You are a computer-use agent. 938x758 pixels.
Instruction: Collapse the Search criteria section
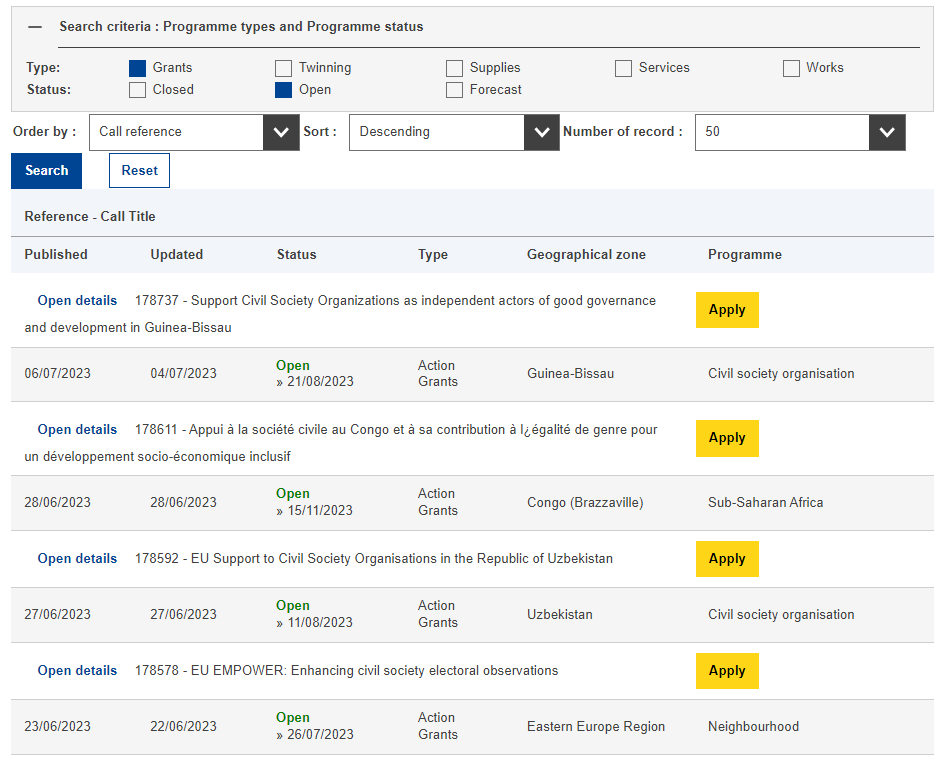click(35, 27)
